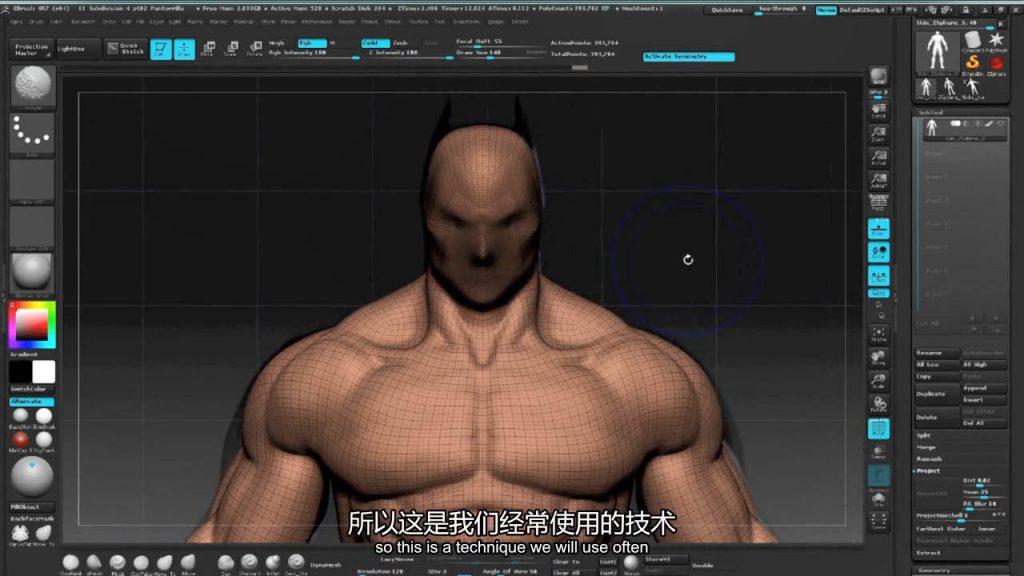The height and width of the screenshot is (576, 1024).
Task: Toggle the Floor grid icon
Action: click(879, 229)
